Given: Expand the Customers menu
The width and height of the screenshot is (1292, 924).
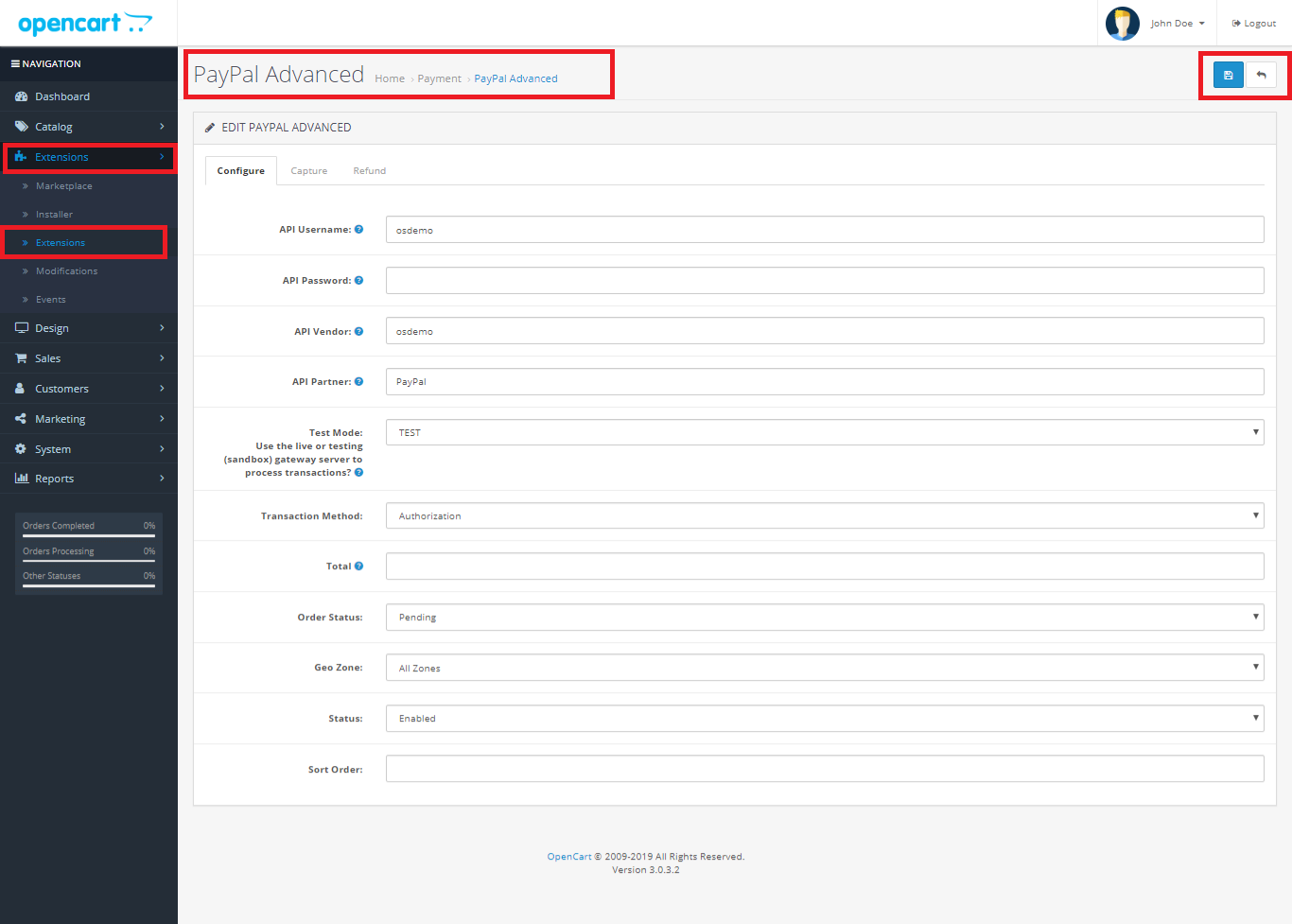Looking at the screenshot, I should [x=89, y=389].
